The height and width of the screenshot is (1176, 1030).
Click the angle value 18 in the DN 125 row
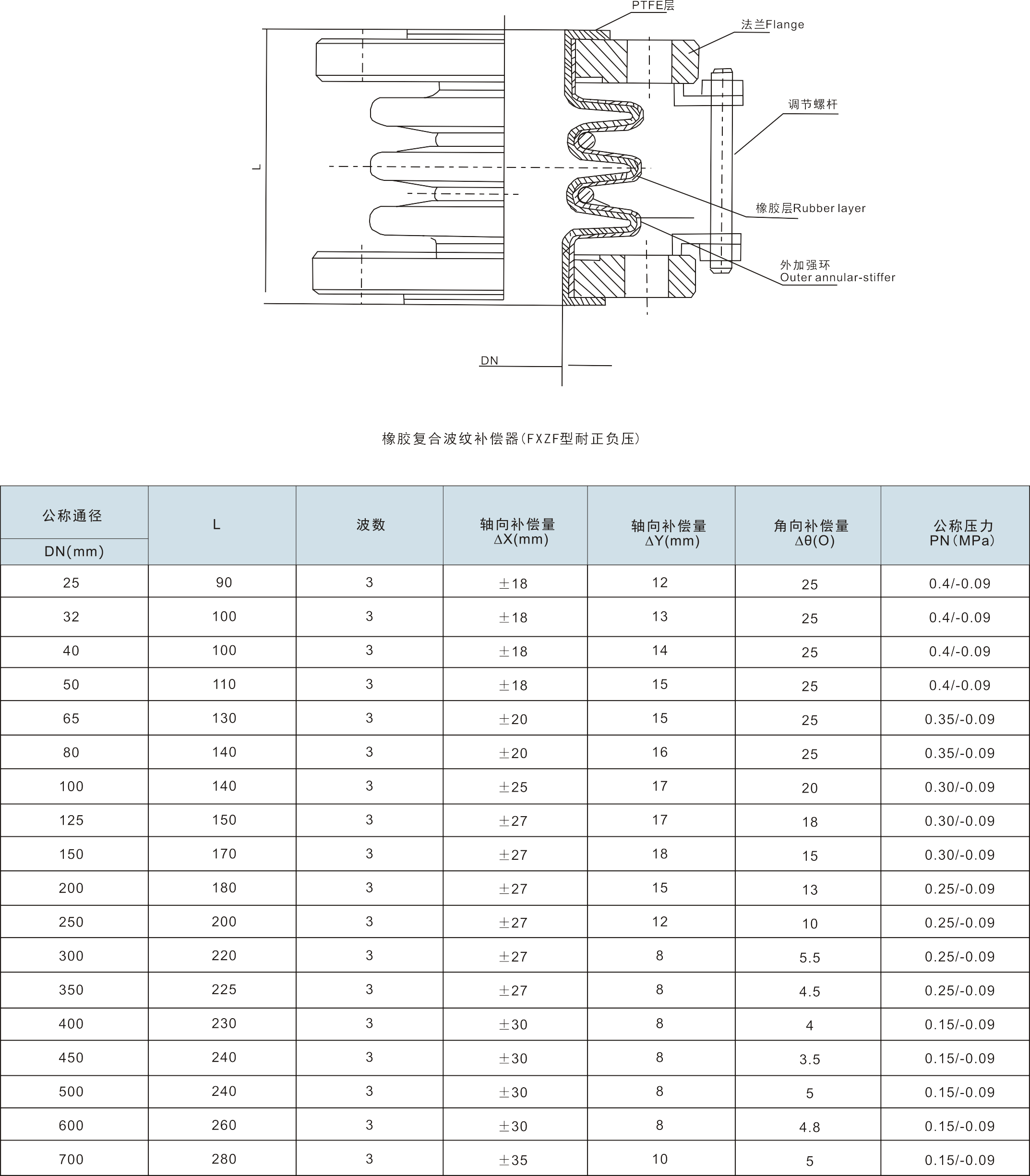810,822
